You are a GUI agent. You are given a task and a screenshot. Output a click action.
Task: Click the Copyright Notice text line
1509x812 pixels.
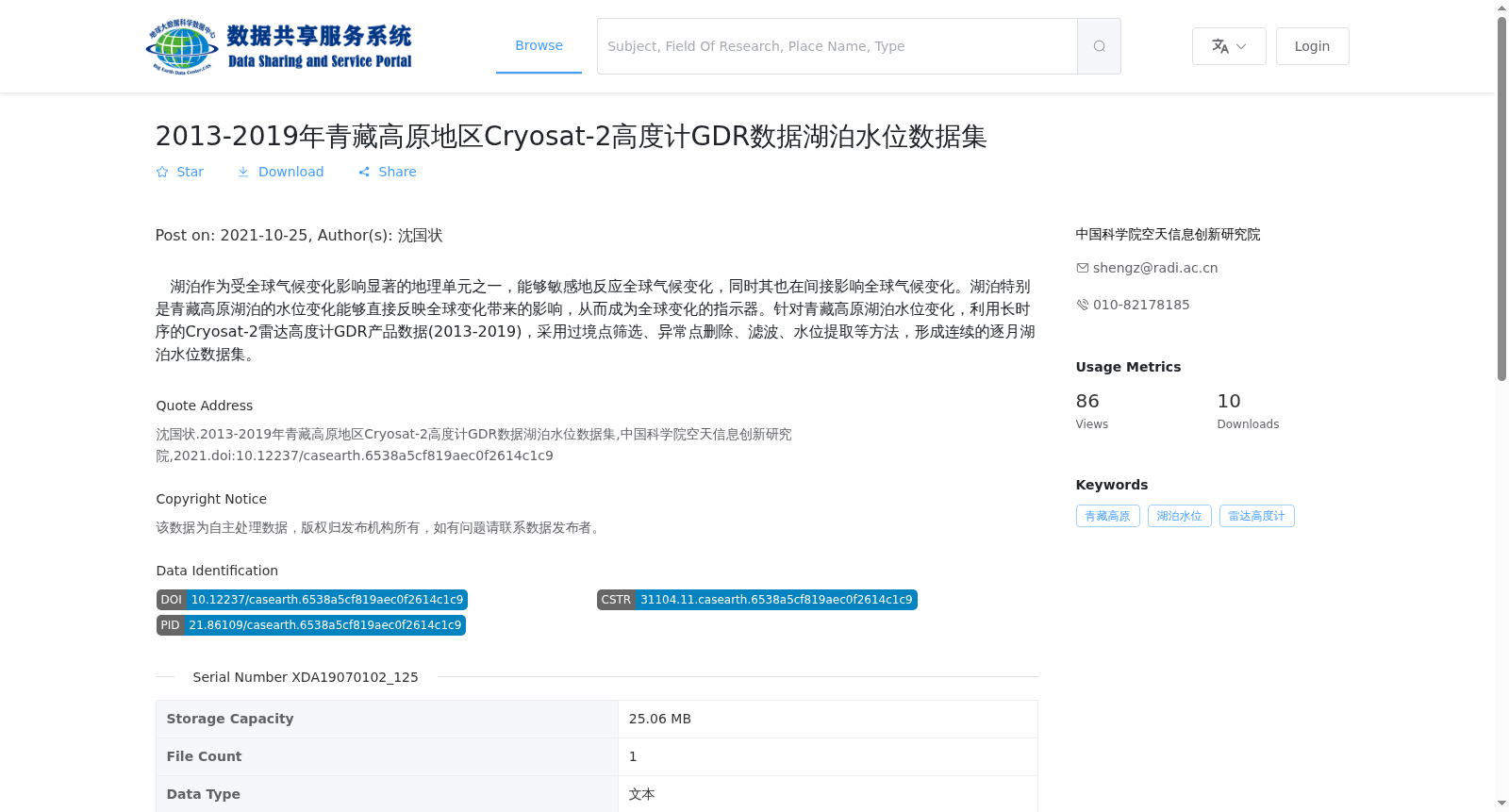pos(380,528)
